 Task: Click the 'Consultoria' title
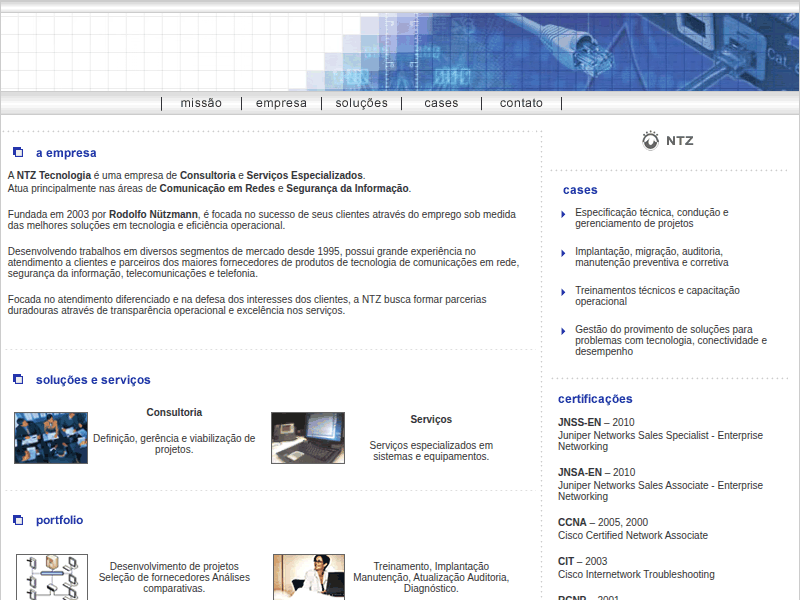pyautogui.click(x=174, y=412)
